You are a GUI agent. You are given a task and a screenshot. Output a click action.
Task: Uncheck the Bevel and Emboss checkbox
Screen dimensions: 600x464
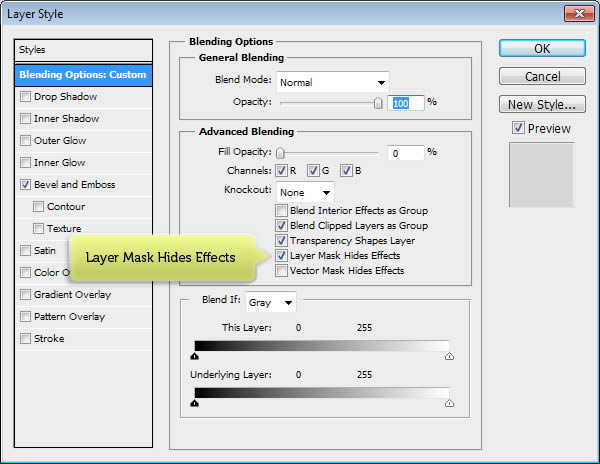tap(25, 184)
